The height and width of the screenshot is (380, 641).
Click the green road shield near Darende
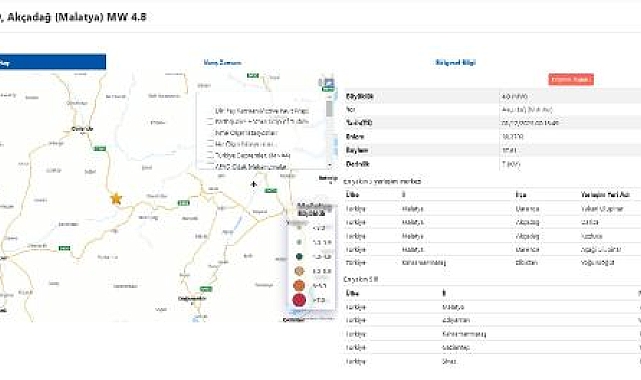(100, 149)
